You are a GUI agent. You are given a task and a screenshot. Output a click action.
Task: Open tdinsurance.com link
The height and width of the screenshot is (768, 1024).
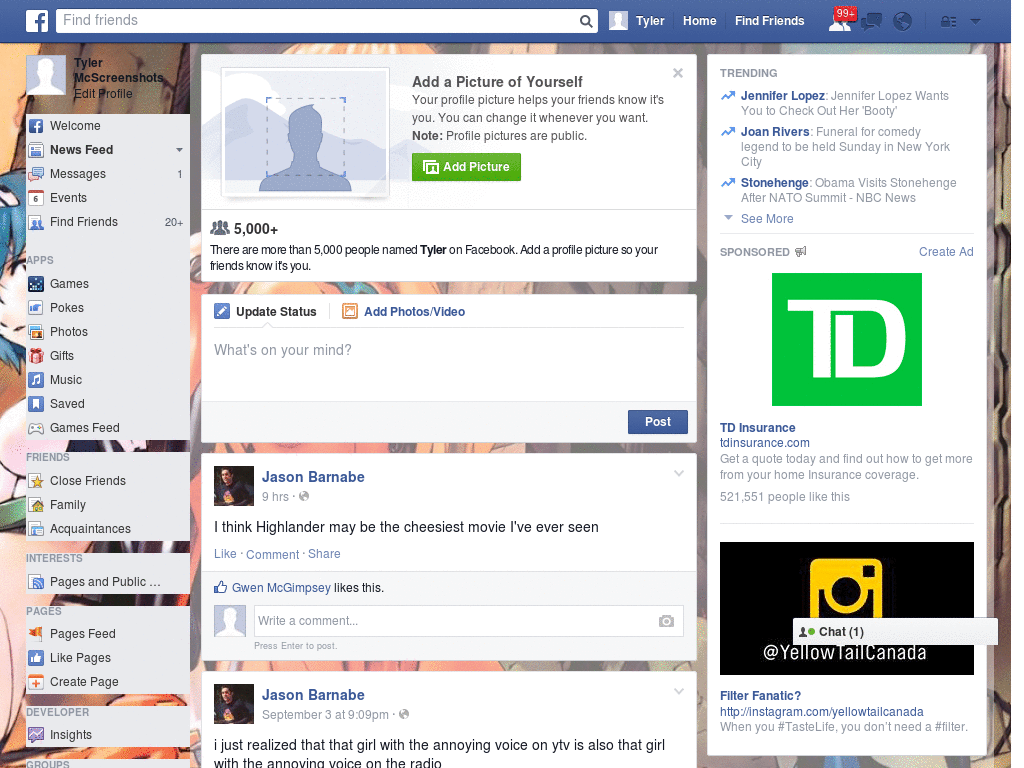pos(765,443)
